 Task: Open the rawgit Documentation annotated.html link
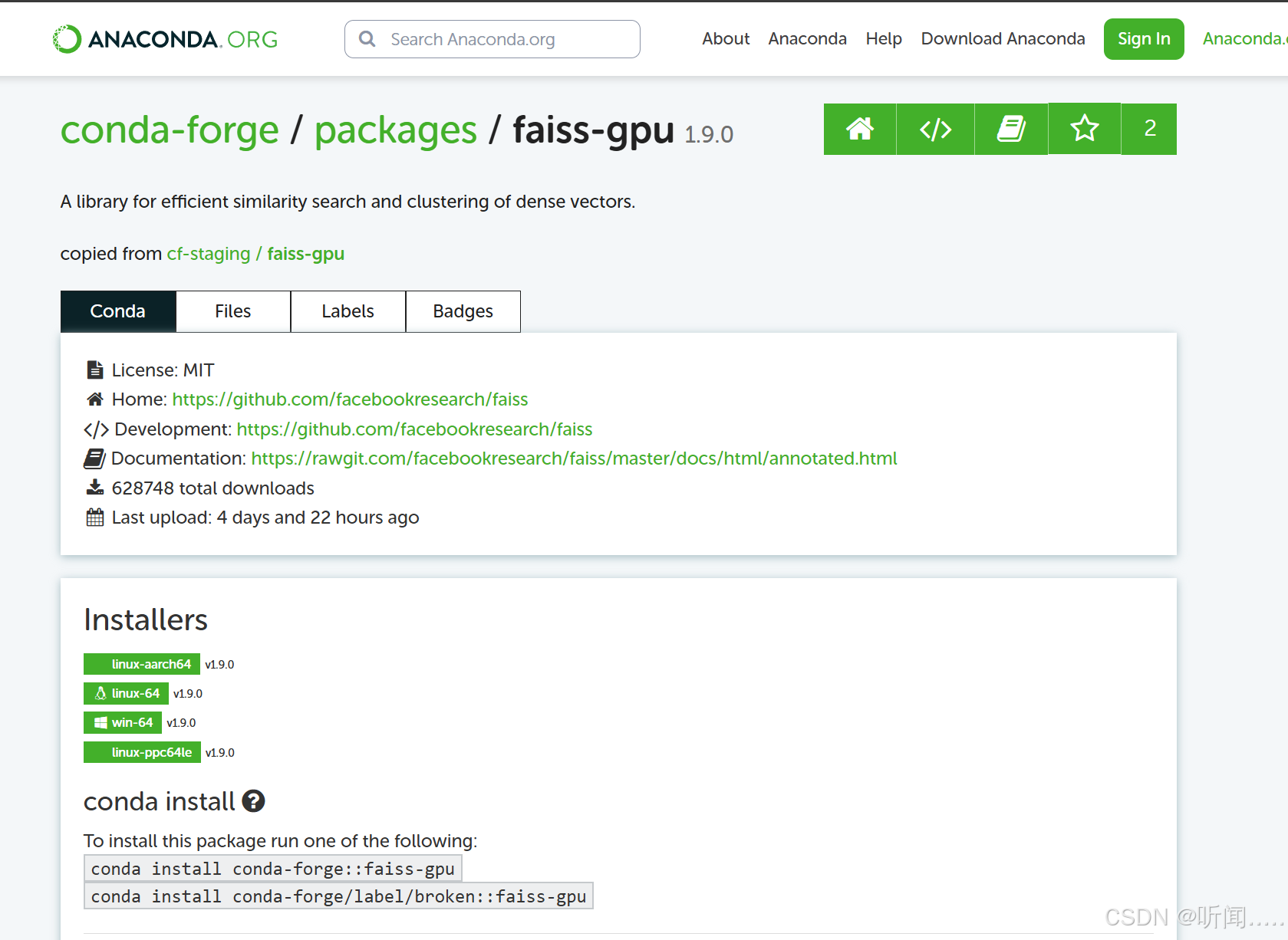point(574,458)
